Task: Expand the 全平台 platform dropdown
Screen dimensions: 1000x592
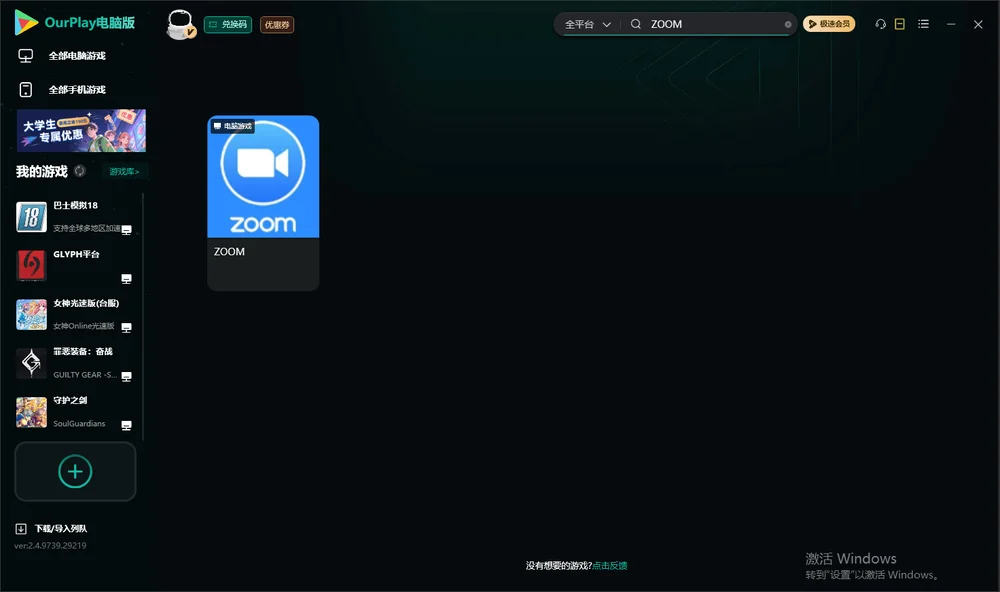Action: coord(587,24)
